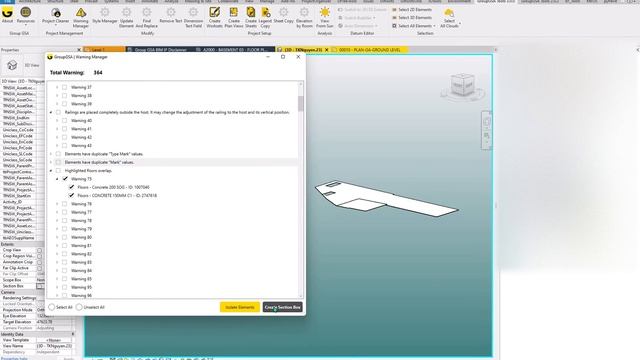The image size is (640, 360).
Task: Click the View Template value in Properties
Action: point(55,340)
